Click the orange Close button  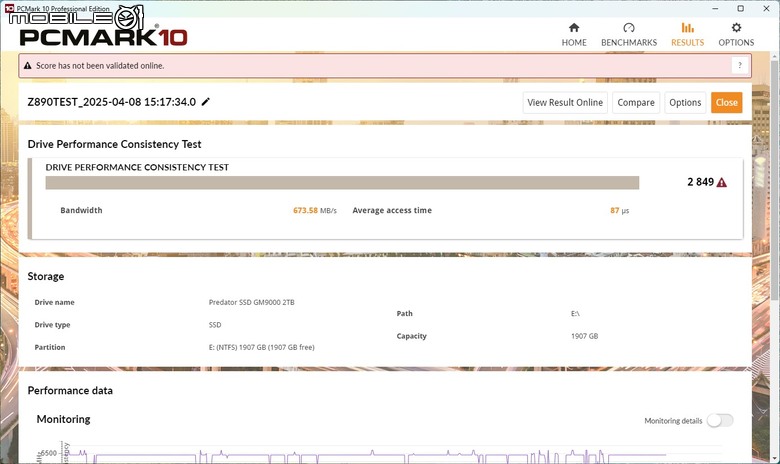pyautogui.click(x=726, y=102)
